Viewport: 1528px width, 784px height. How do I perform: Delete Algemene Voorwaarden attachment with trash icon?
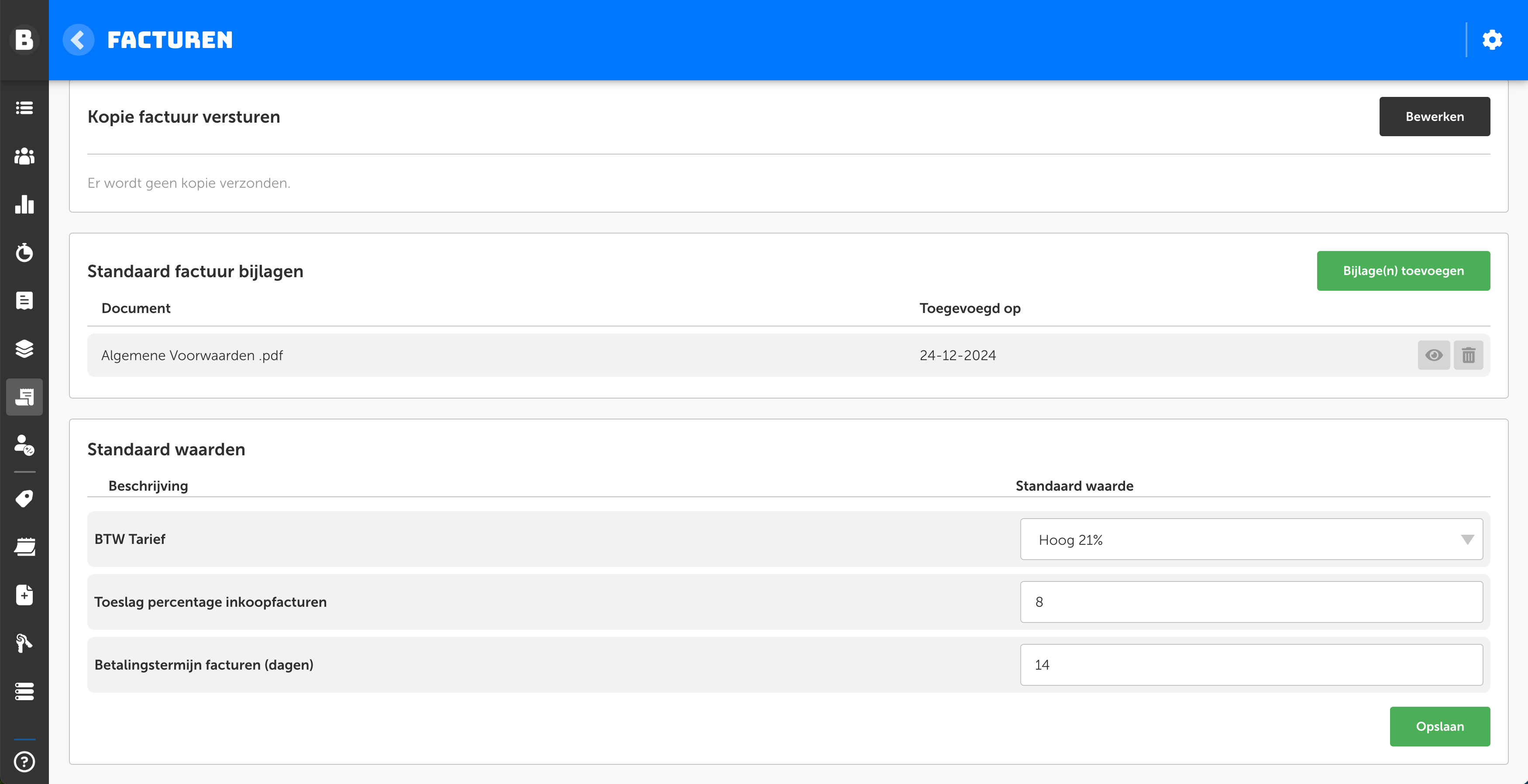[1468, 355]
